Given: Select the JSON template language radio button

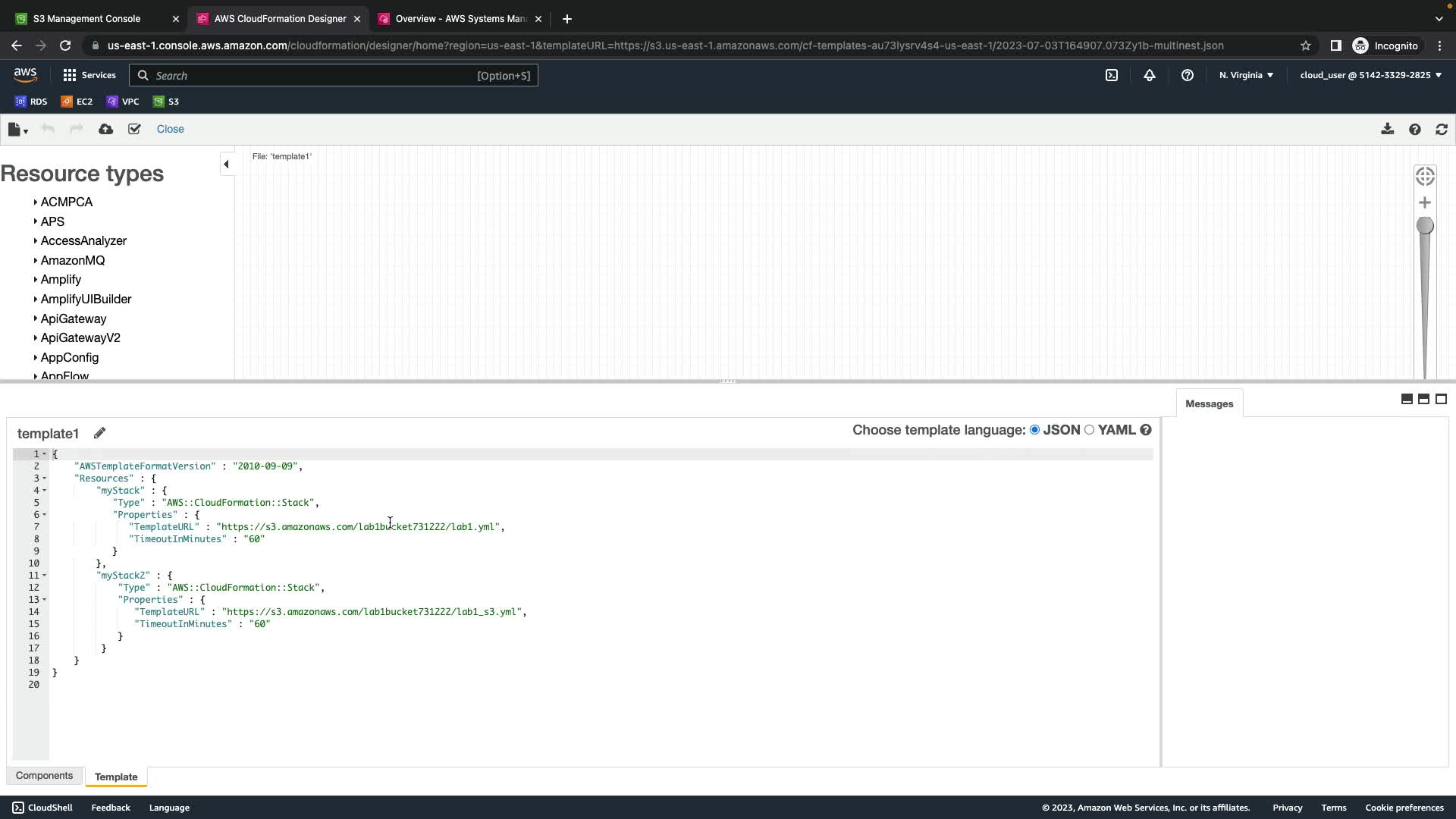Looking at the screenshot, I should (1034, 430).
